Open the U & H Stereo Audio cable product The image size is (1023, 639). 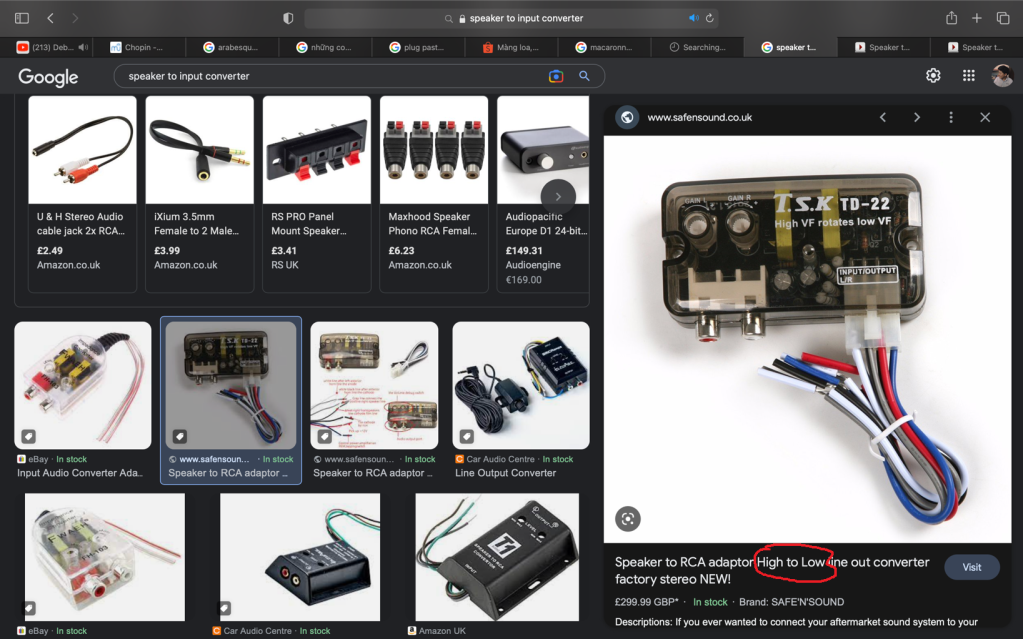click(x=82, y=193)
